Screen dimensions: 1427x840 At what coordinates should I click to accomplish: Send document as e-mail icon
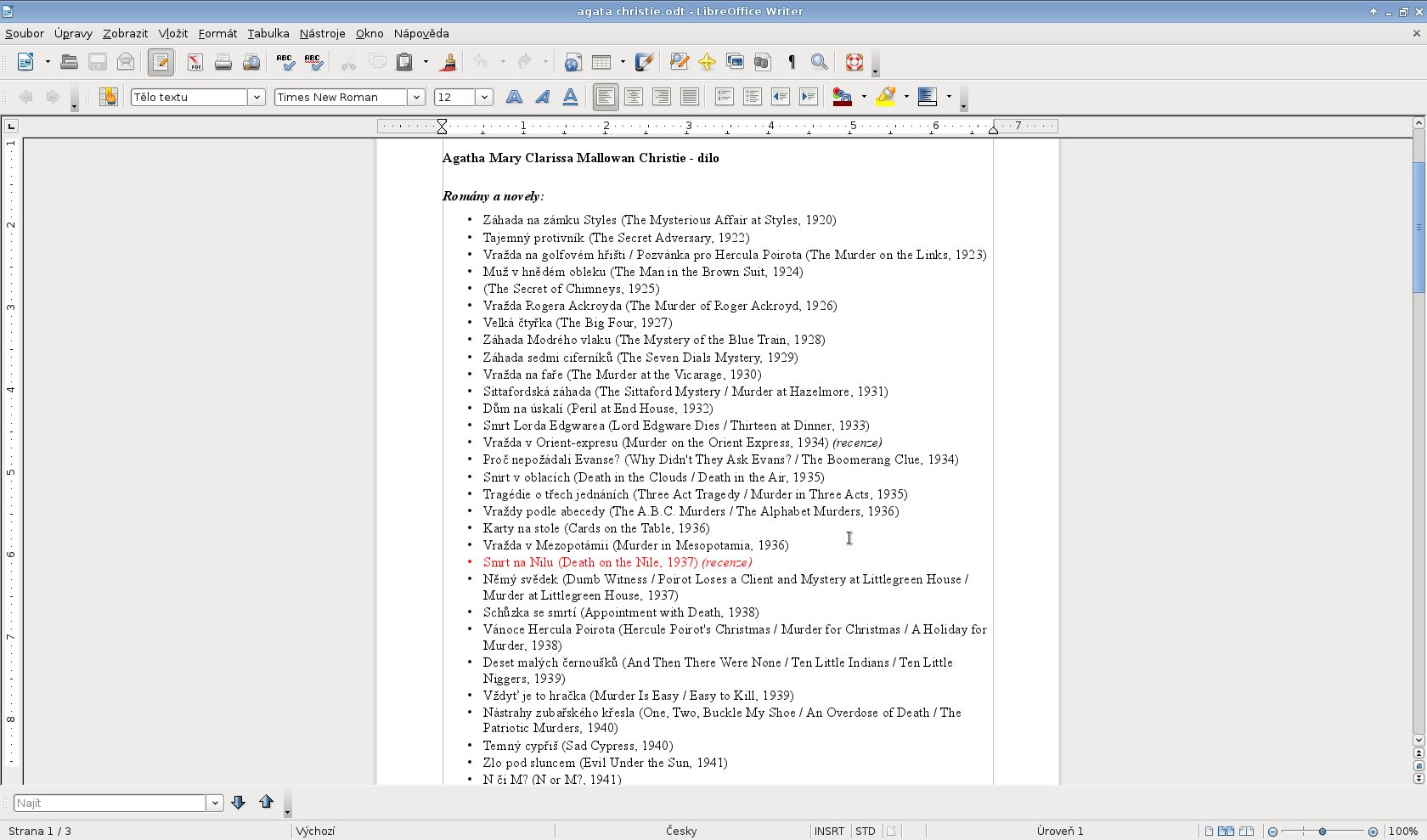(x=126, y=62)
